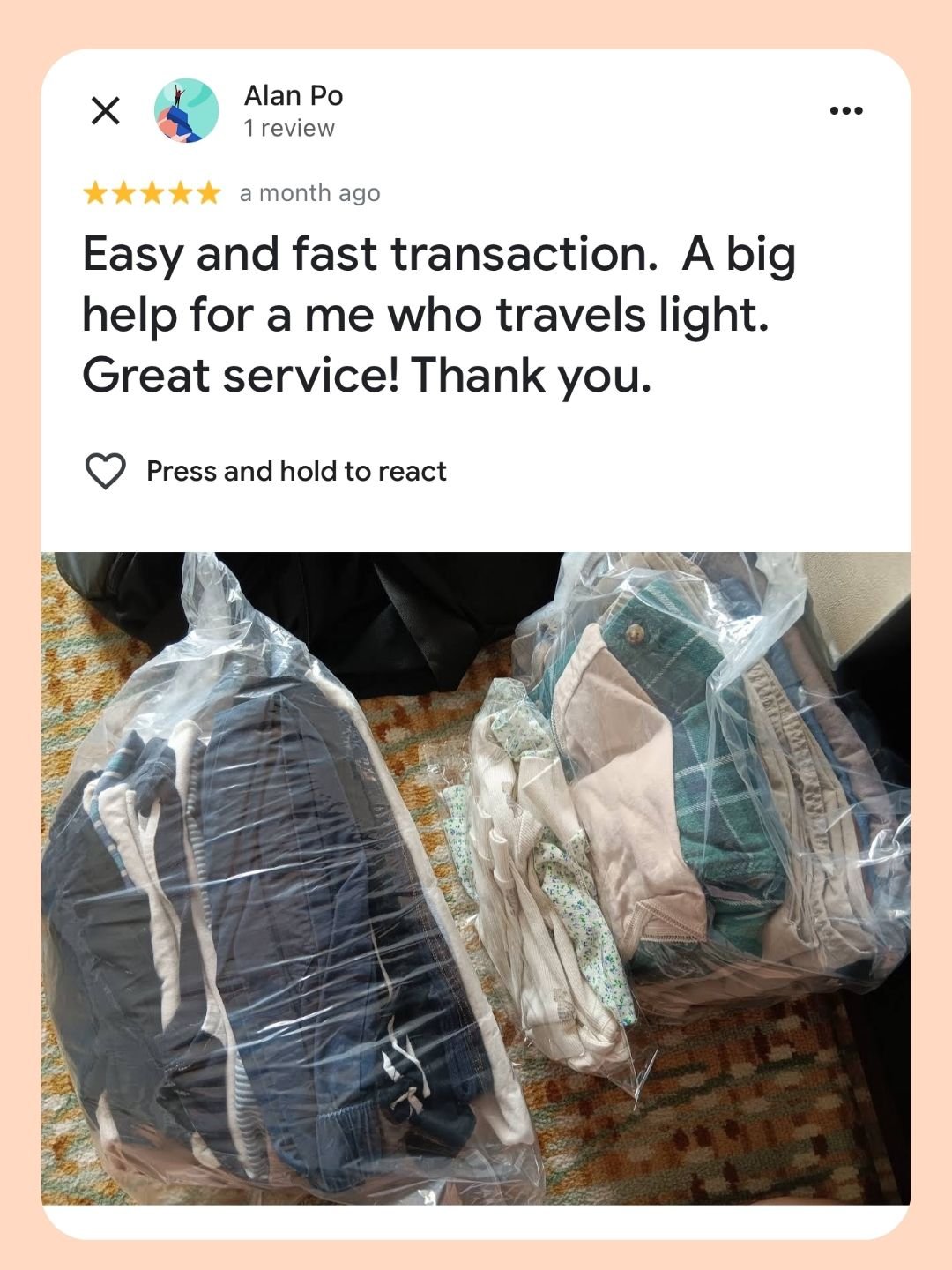Screen dimensions: 952x1270
Task: Tap the heart react icon
Action: click(105, 471)
